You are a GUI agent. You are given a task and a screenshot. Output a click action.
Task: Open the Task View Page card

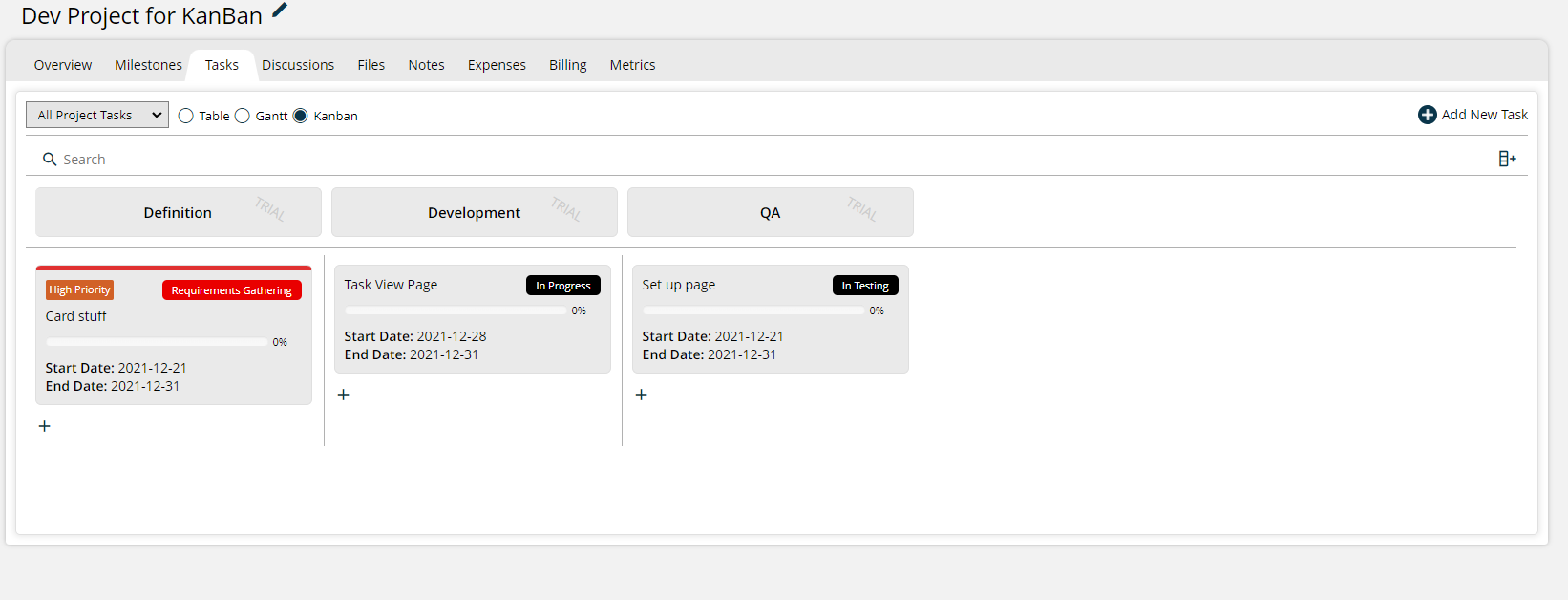391,285
